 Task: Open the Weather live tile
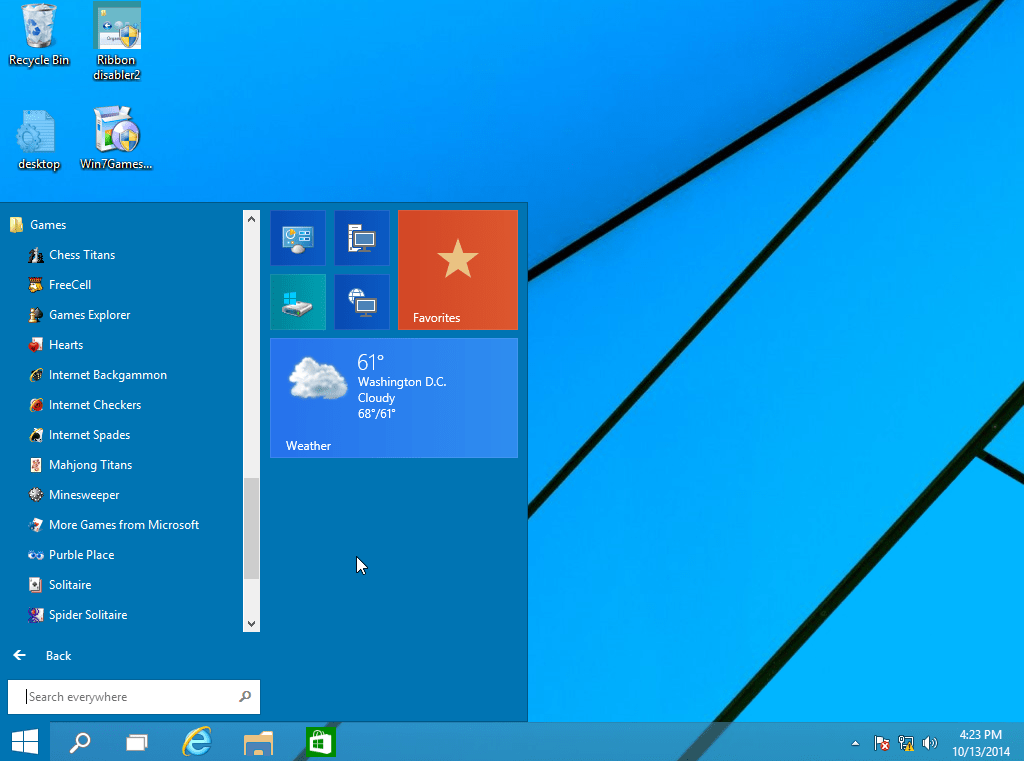pos(393,397)
